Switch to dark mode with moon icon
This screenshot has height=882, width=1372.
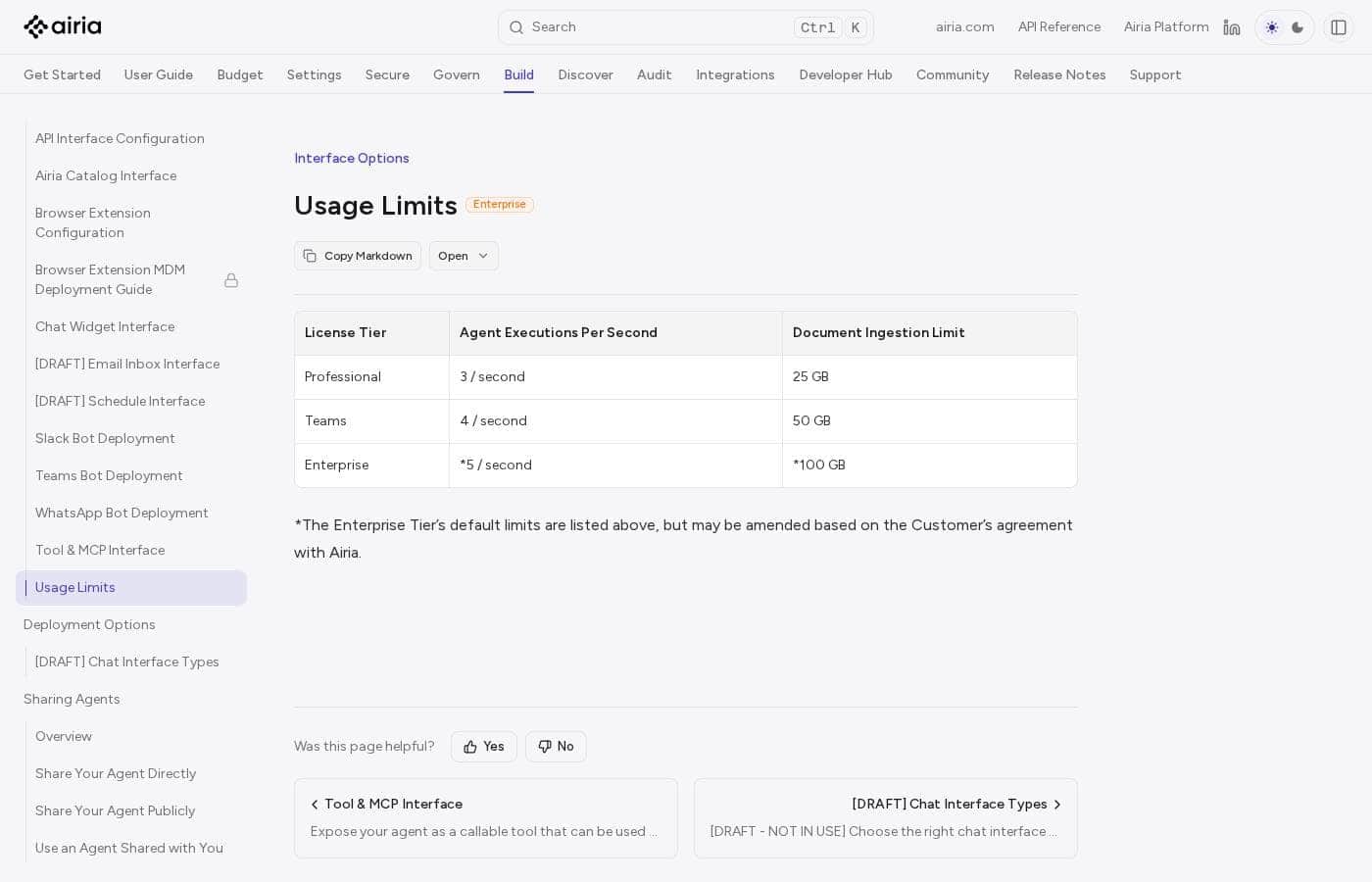click(x=1298, y=27)
